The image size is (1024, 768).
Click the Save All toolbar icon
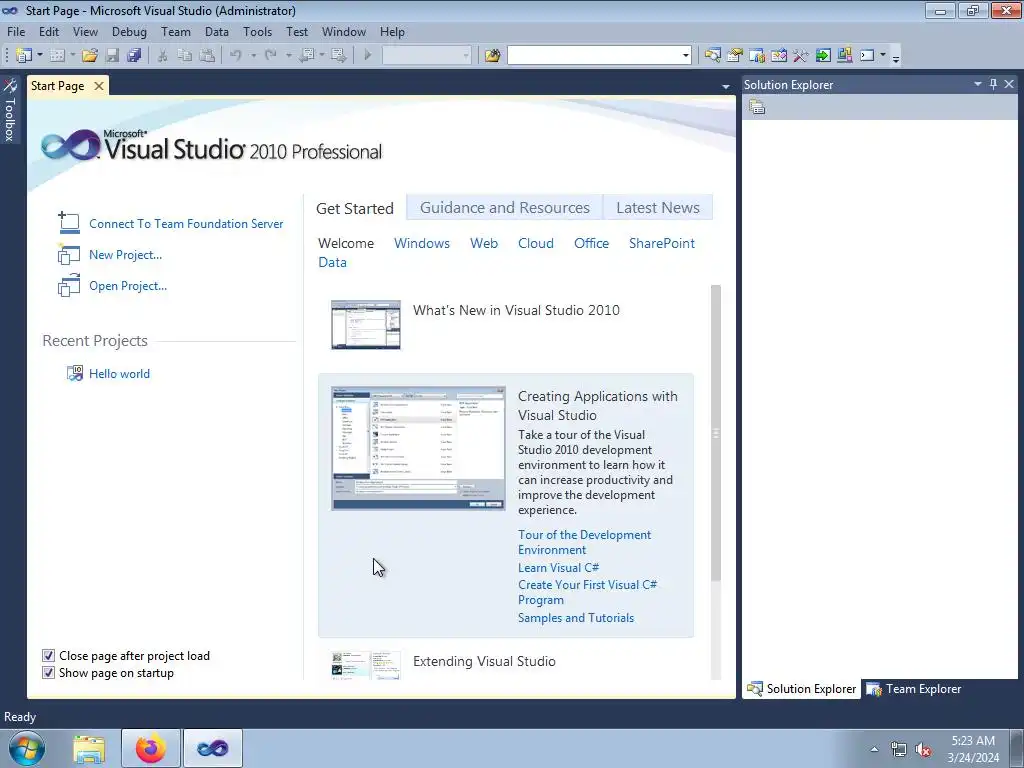click(135, 56)
